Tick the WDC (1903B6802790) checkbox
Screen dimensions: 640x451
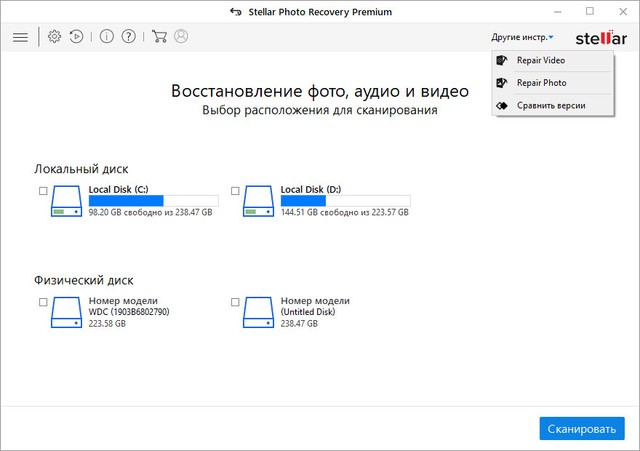click(43, 302)
